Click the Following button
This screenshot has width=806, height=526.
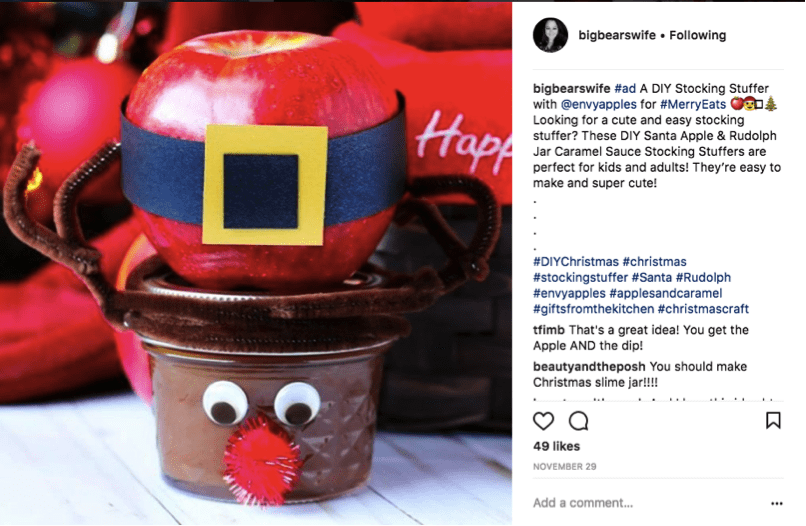coord(698,35)
